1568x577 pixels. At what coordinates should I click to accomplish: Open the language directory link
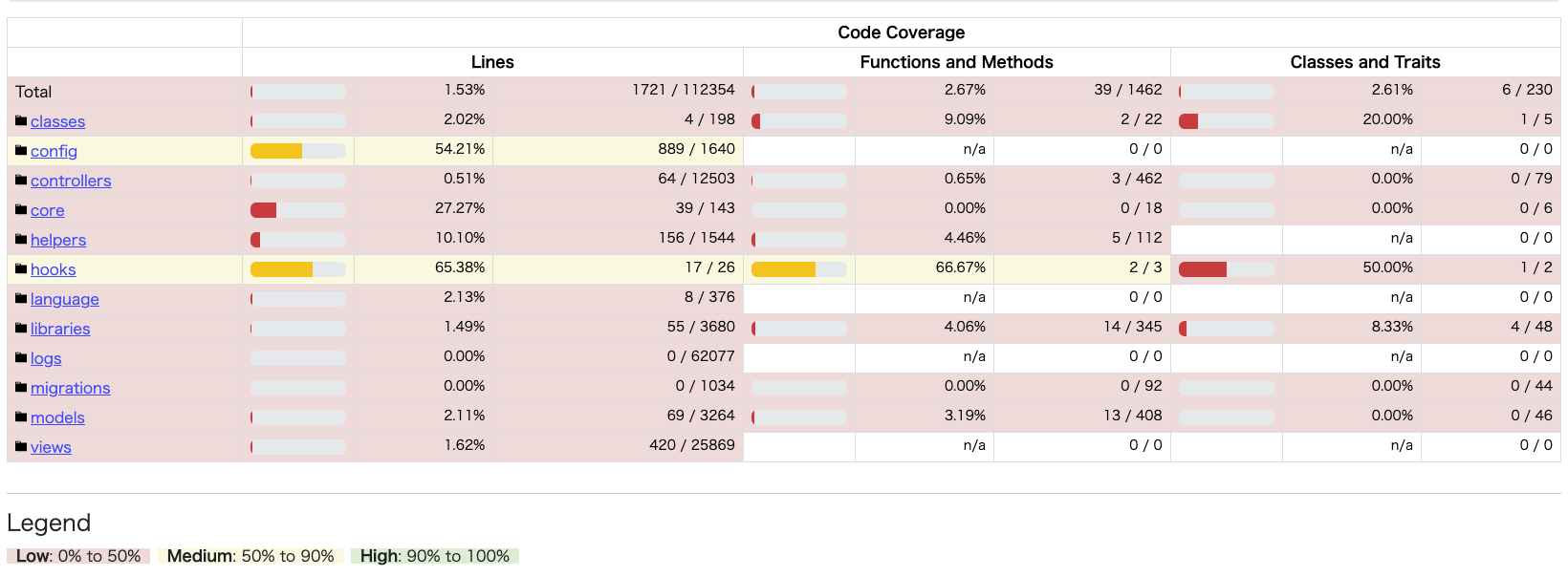[x=65, y=299]
